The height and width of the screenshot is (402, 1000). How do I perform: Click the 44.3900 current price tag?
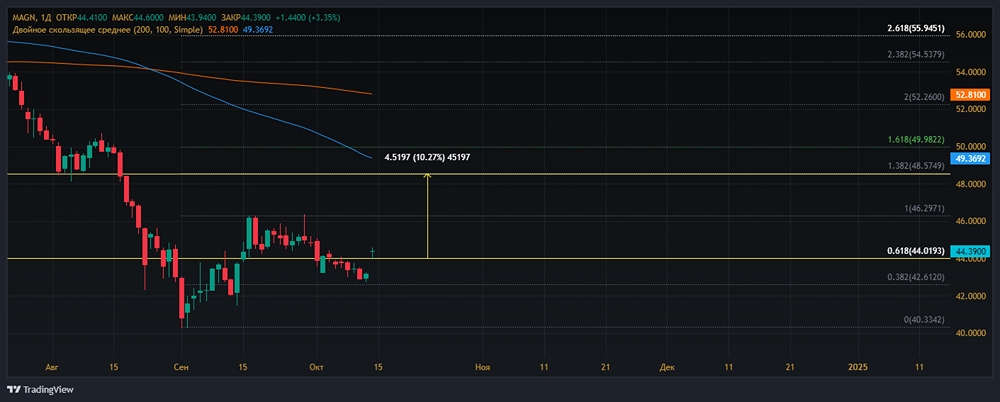pos(968,252)
